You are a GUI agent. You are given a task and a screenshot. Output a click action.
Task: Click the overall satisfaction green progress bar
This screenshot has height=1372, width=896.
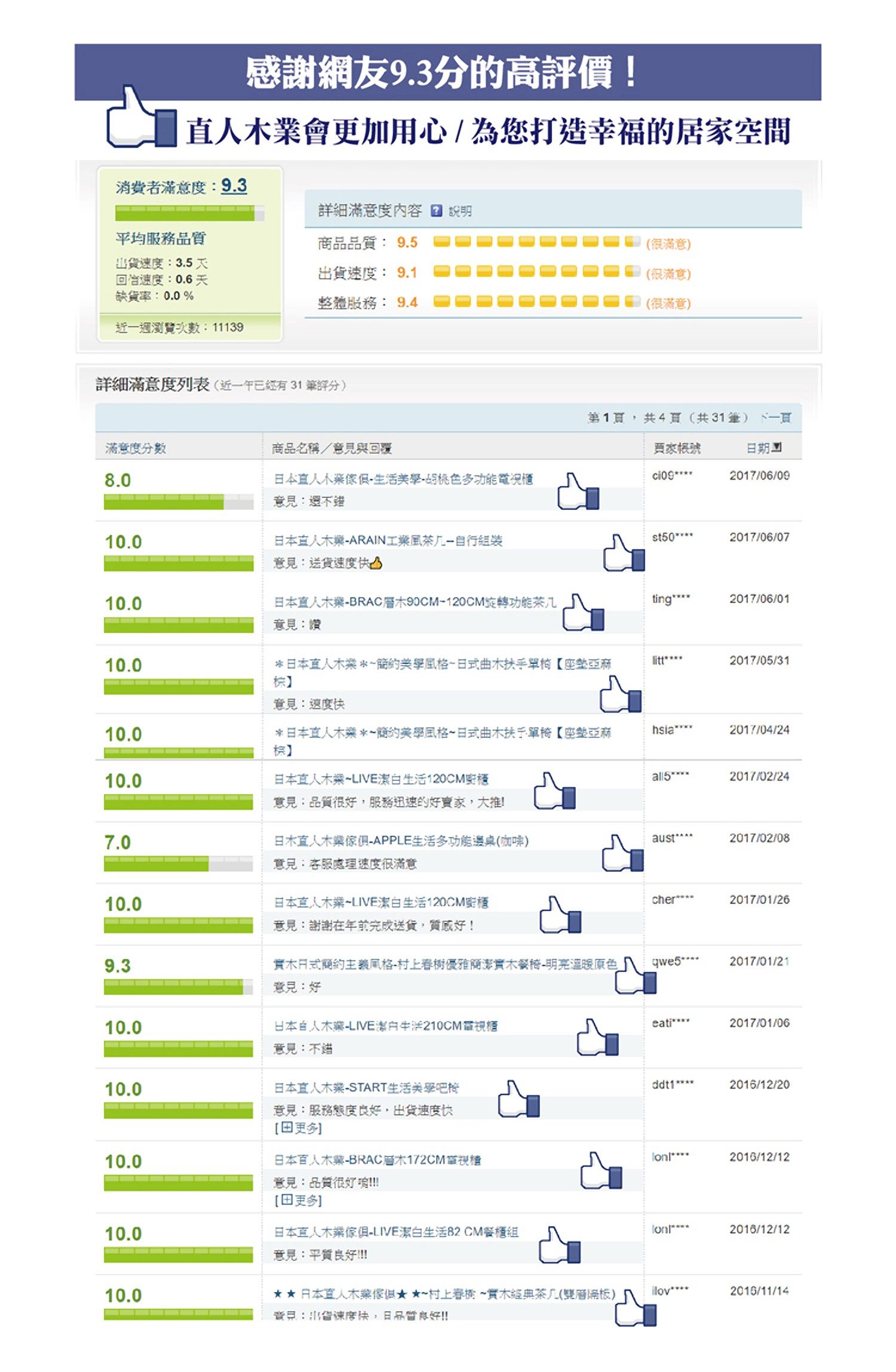pyautogui.click(x=189, y=213)
